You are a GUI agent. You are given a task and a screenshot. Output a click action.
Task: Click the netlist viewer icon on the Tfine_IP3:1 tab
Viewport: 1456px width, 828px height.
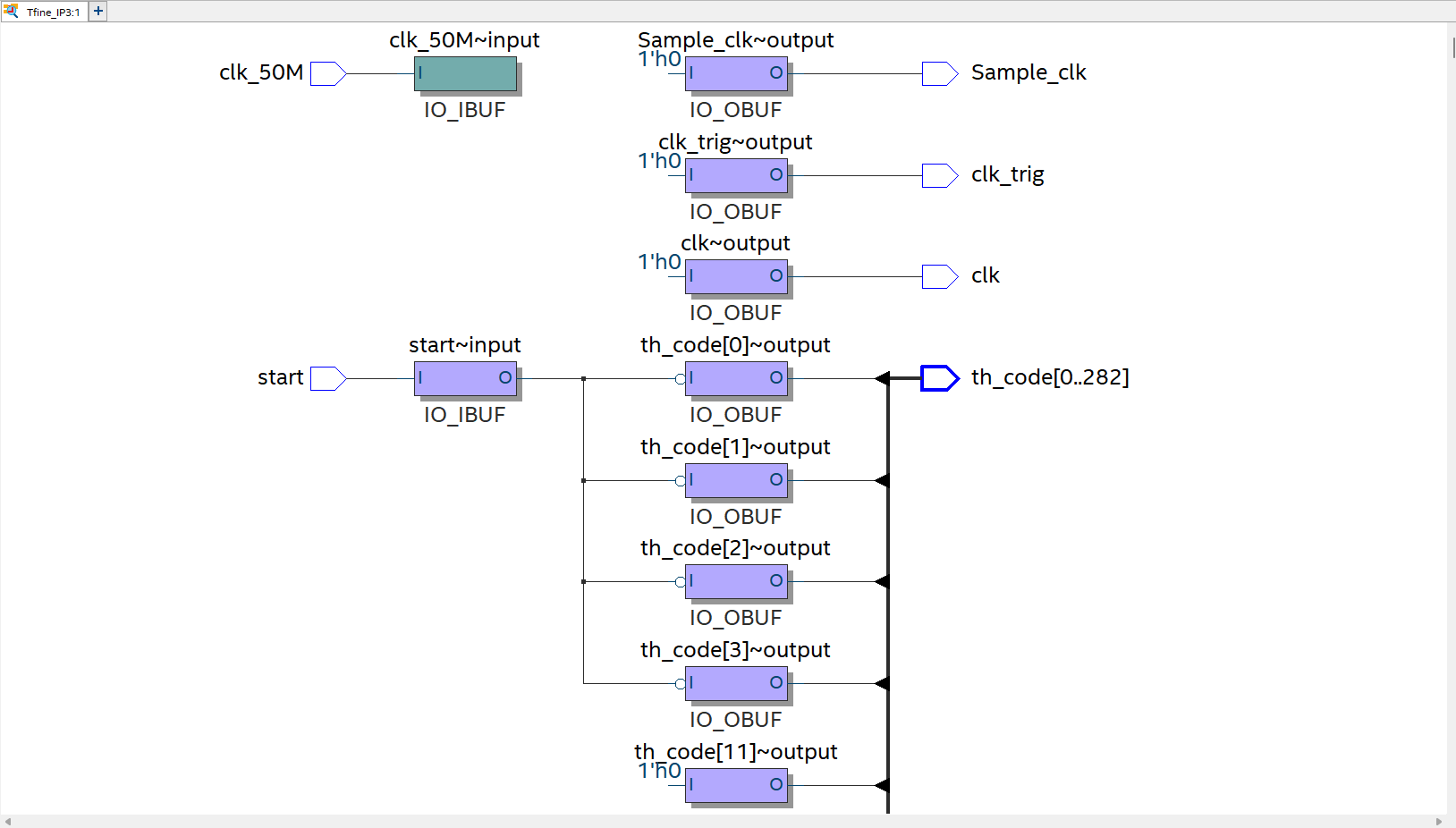point(11,12)
